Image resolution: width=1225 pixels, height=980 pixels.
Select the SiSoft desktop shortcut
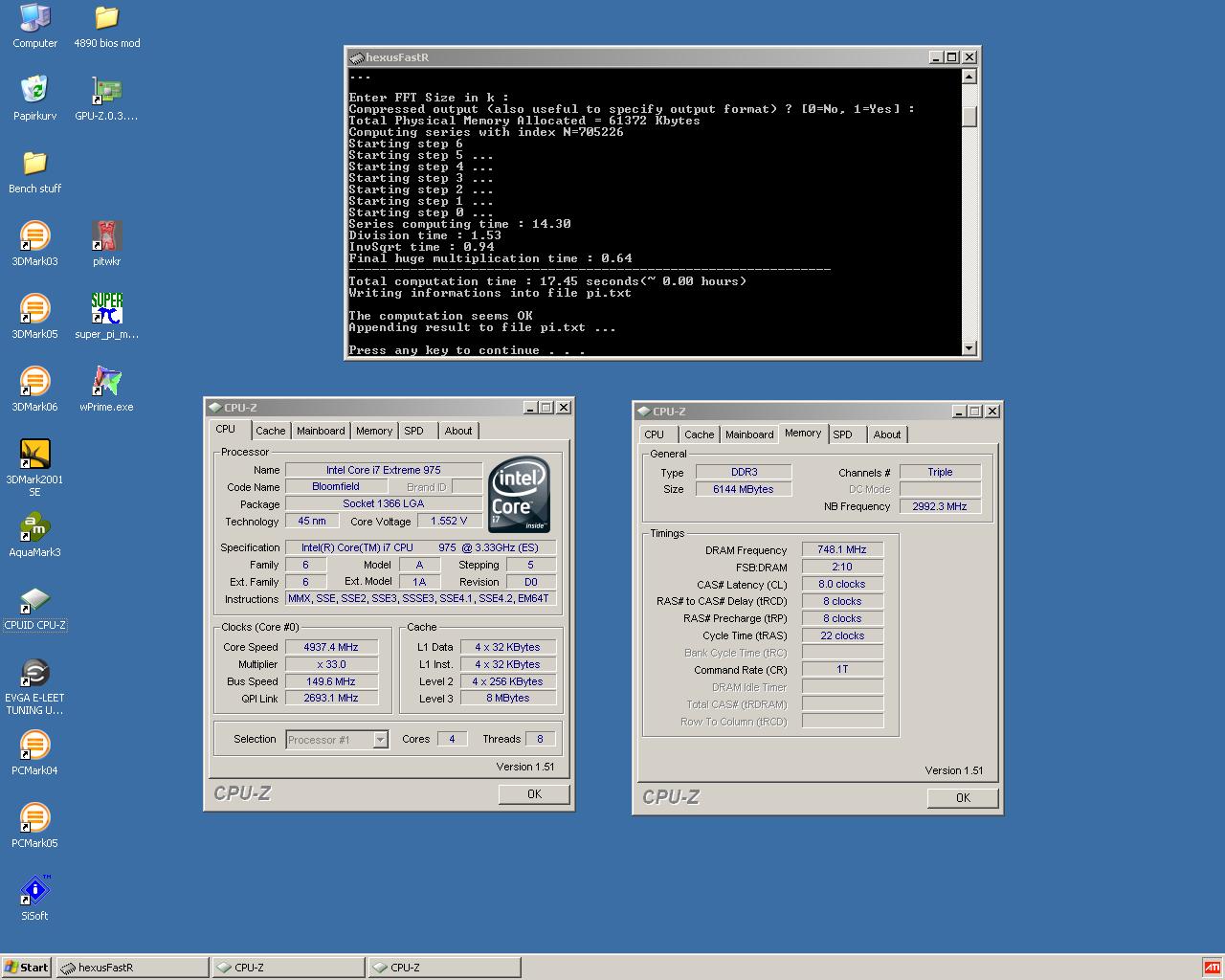coord(34,899)
